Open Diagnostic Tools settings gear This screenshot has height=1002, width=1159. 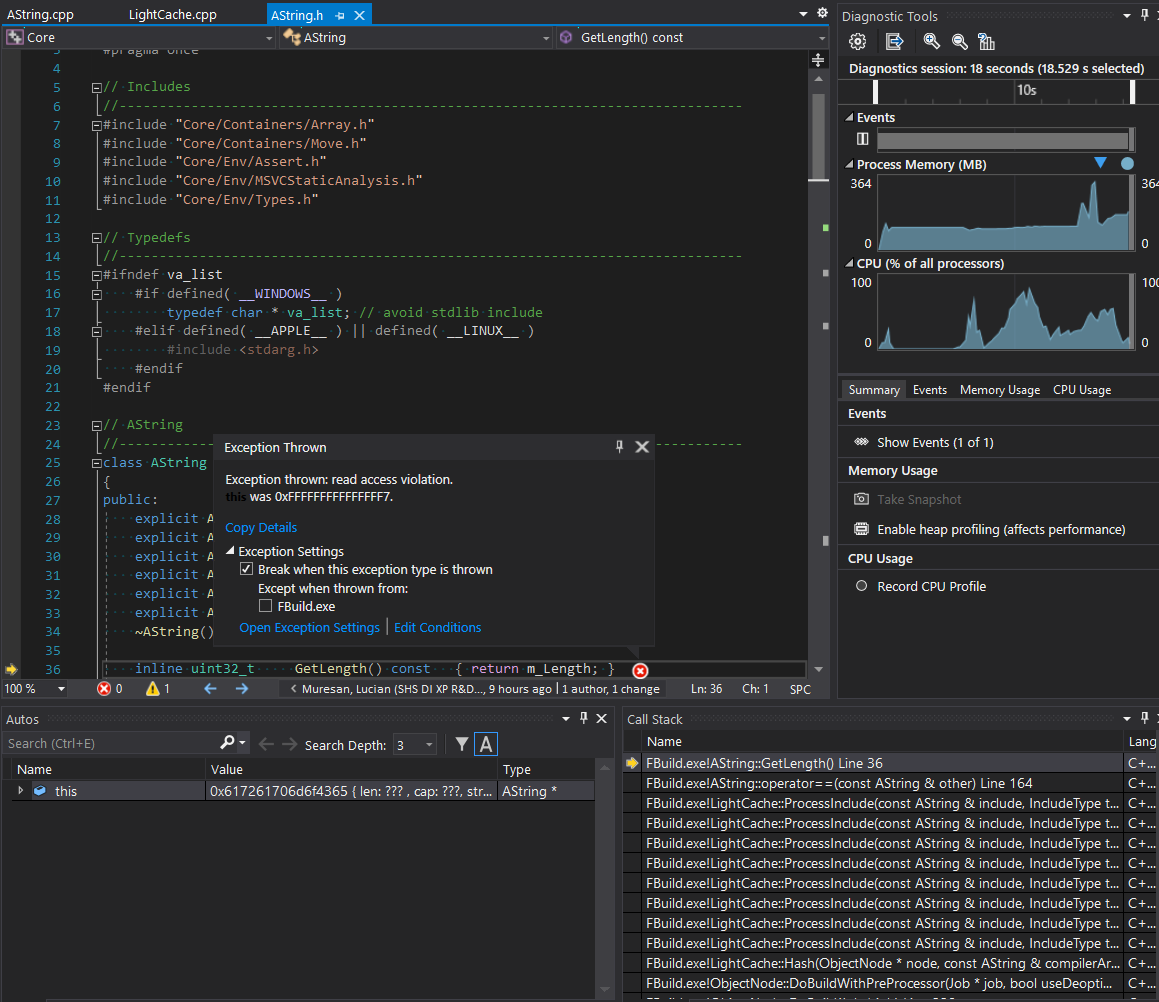857,41
